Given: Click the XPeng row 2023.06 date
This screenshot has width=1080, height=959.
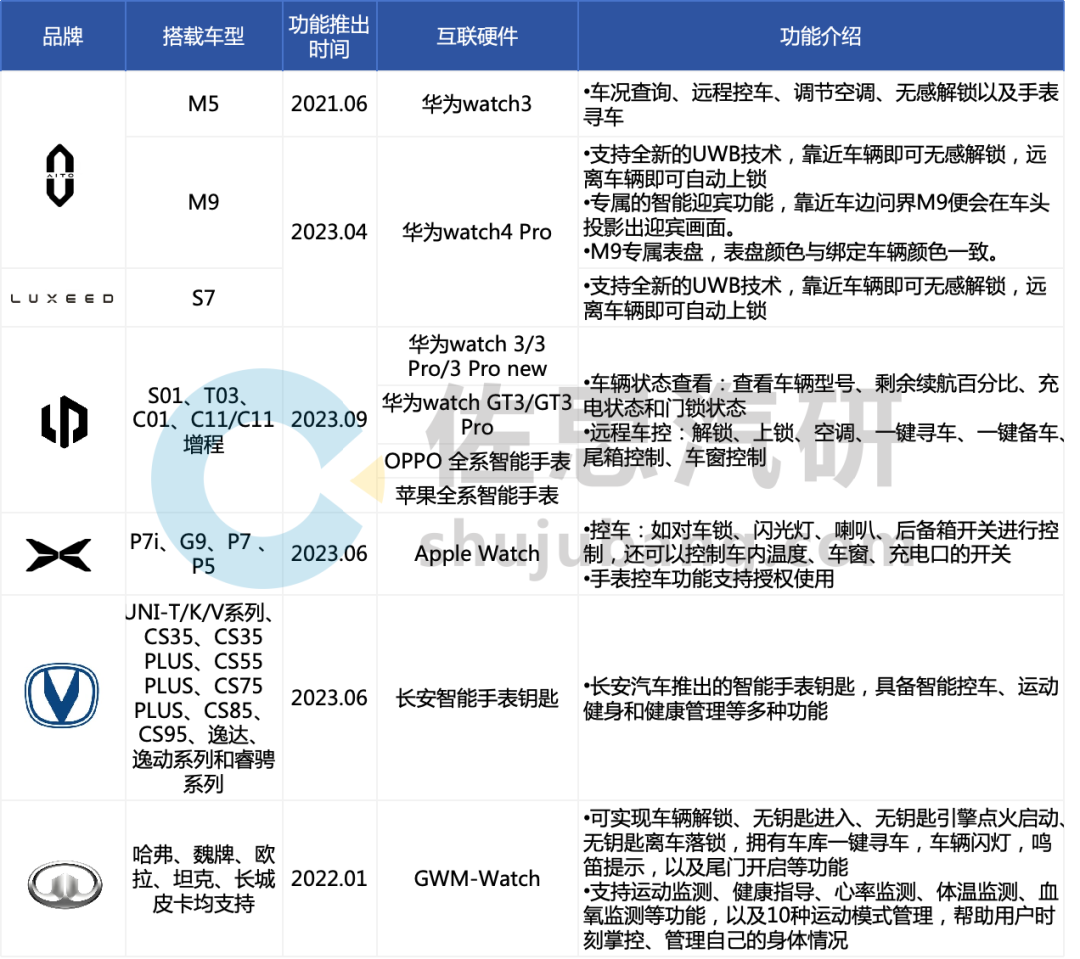Looking at the screenshot, I should (x=329, y=554).
